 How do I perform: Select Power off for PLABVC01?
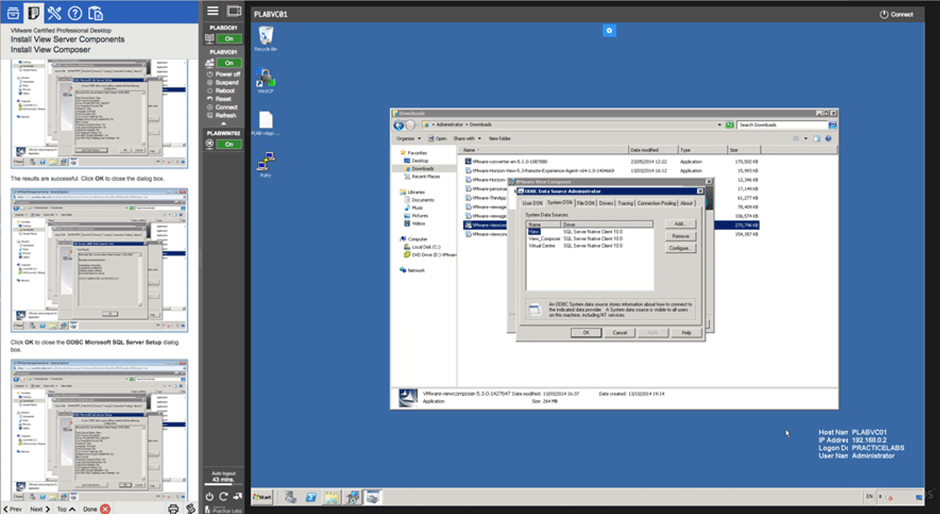[x=224, y=74]
